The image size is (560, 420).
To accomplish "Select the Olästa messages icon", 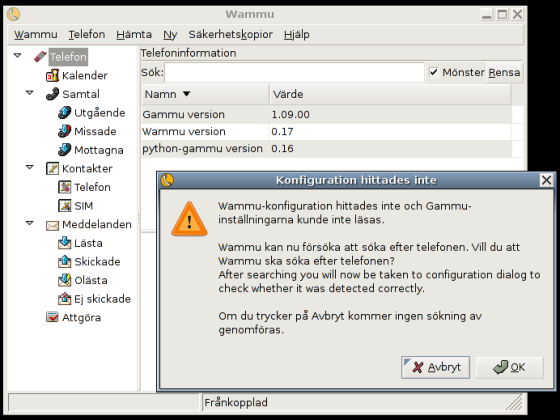I will tap(64, 280).
